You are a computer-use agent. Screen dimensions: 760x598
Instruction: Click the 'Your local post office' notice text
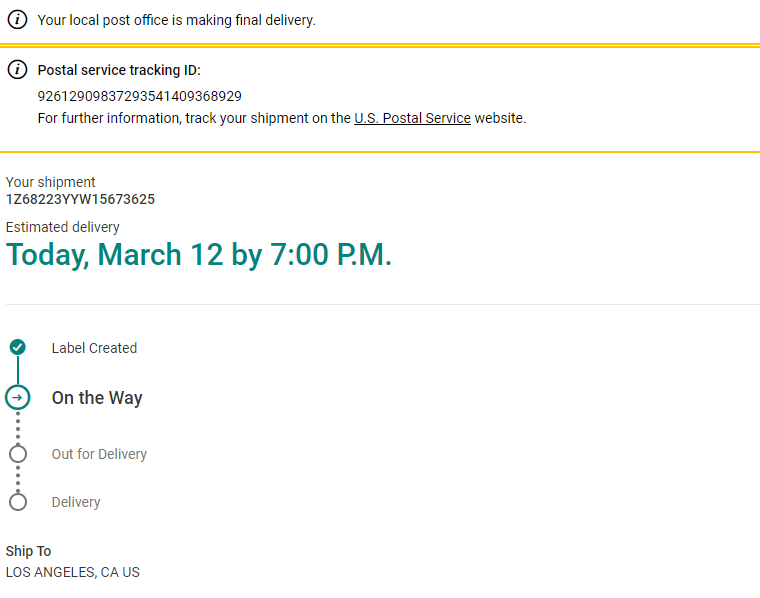pyautogui.click(x=176, y=20)
